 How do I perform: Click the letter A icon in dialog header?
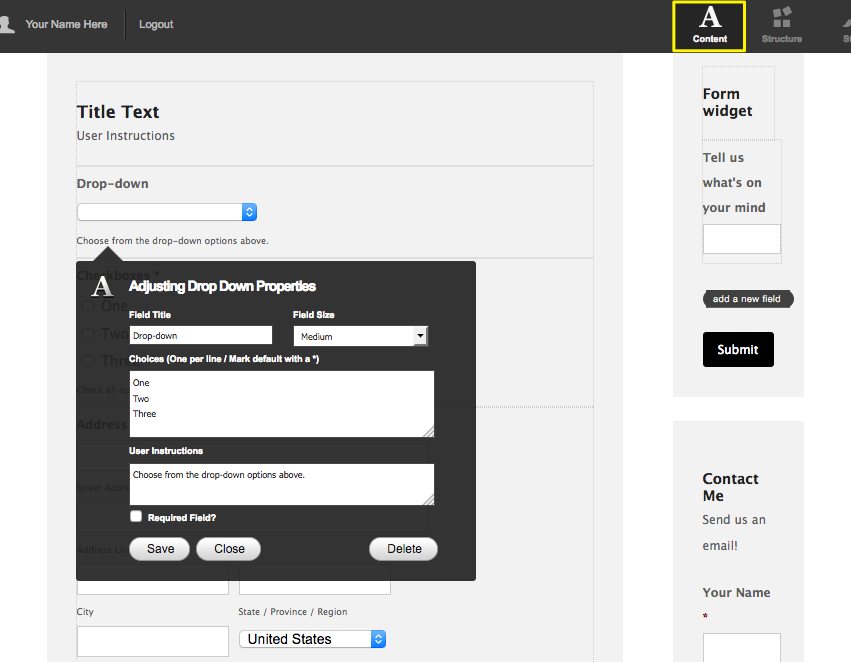coord(103,285)
